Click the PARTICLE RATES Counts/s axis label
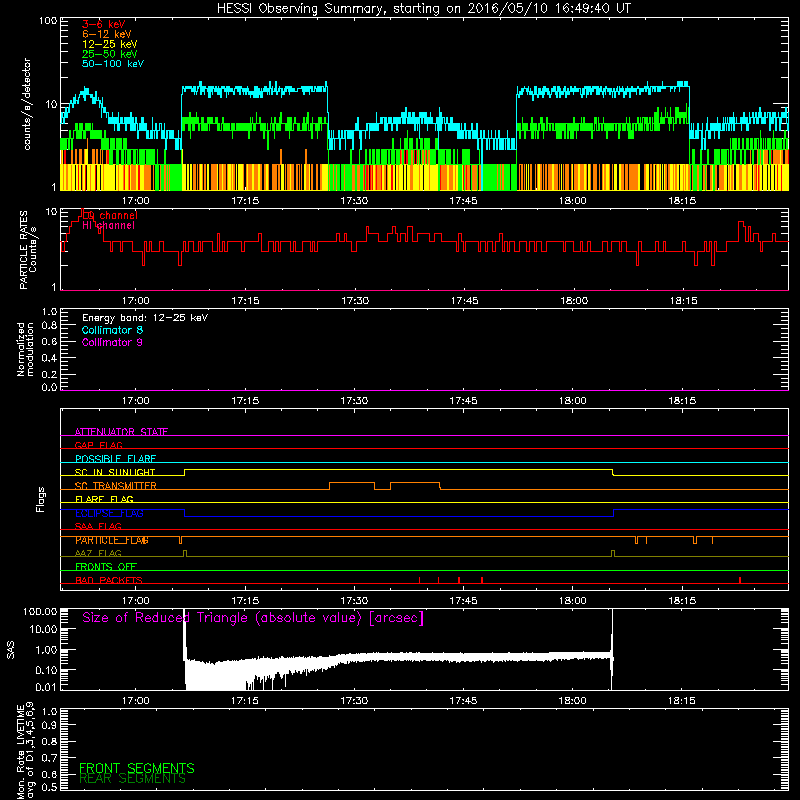This screenshot has width=800, height=800. click(x=28, y=250)
